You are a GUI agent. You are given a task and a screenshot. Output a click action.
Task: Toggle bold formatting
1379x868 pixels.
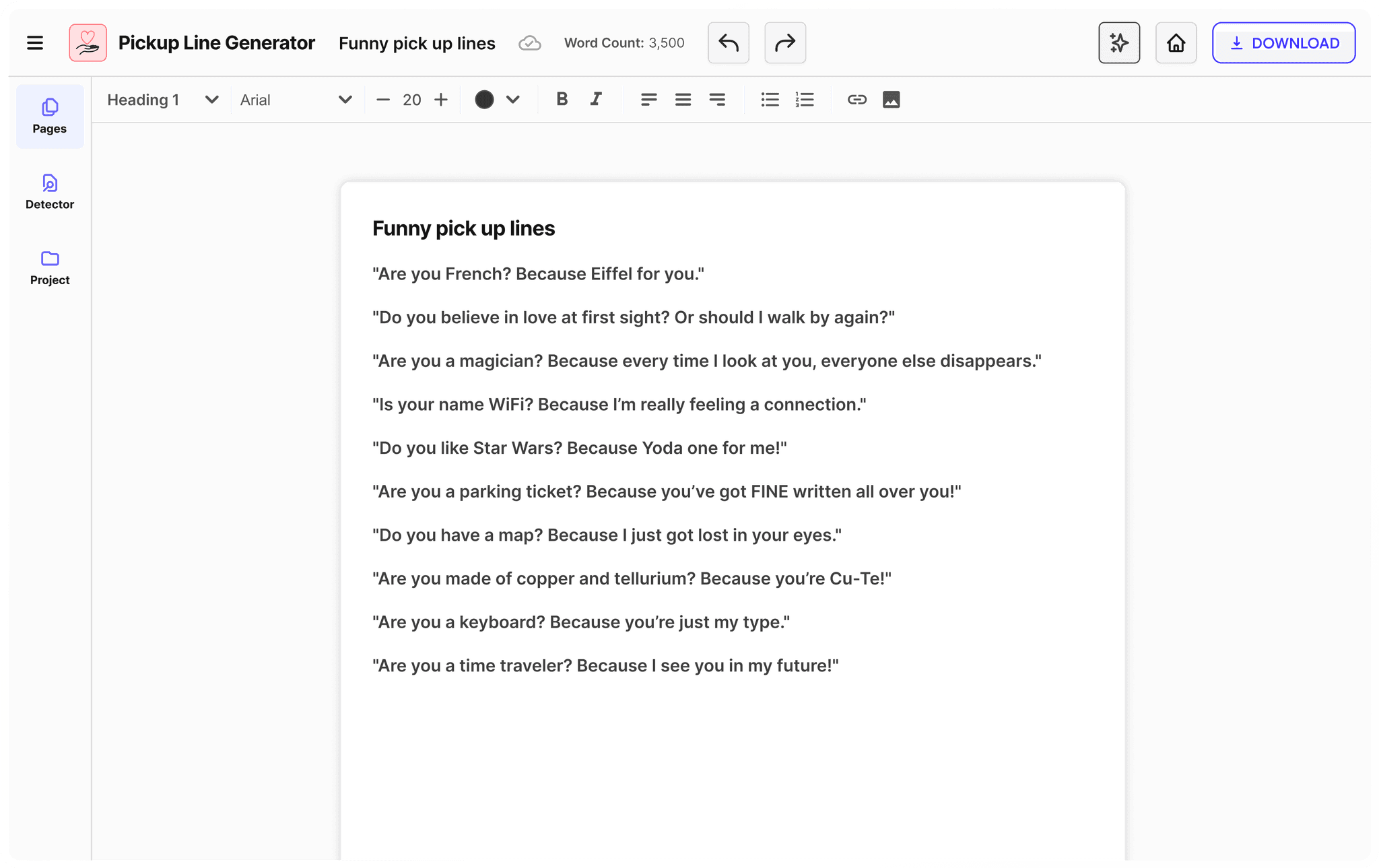[562, 100]
